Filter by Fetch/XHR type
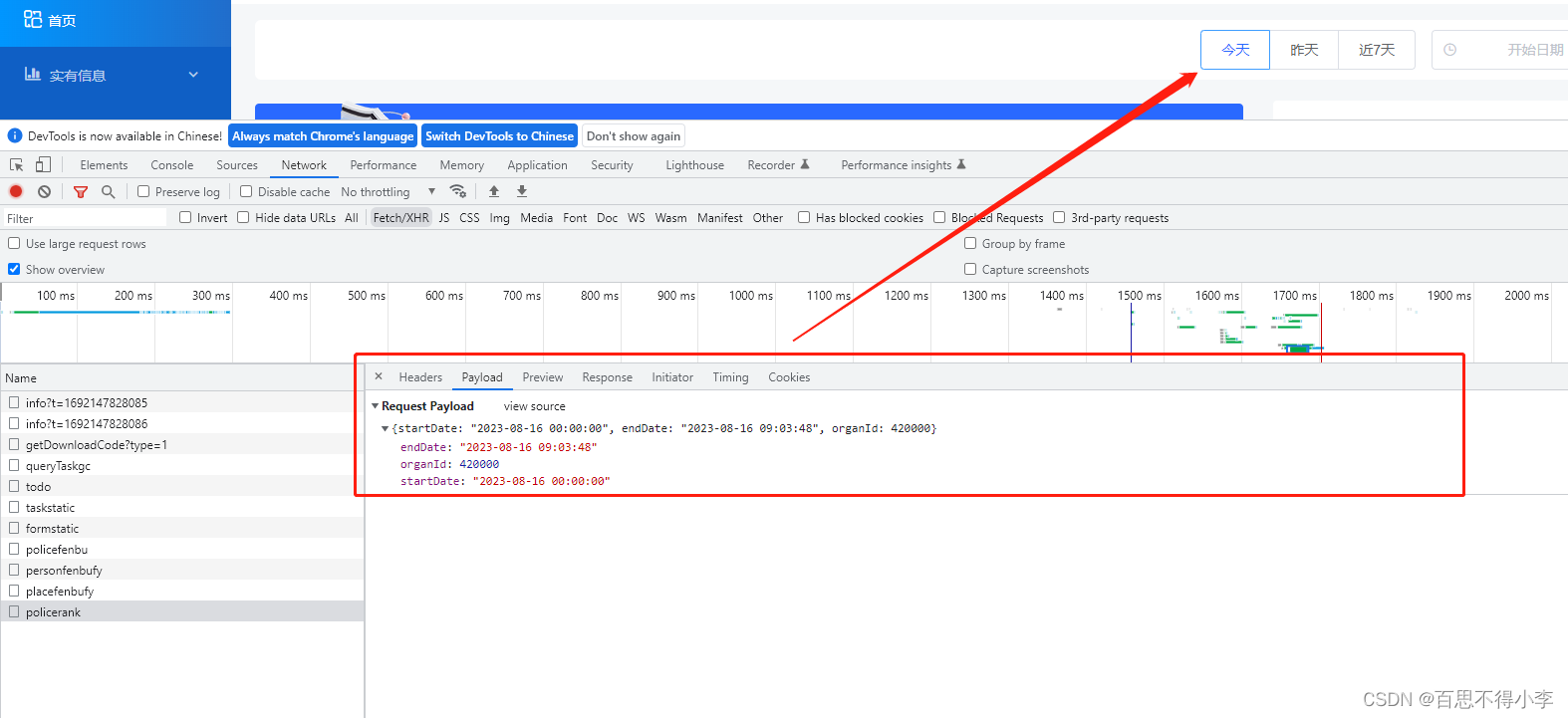This screenshot has height=718, width=1568. pyautogui.click(x=400, y=218)
